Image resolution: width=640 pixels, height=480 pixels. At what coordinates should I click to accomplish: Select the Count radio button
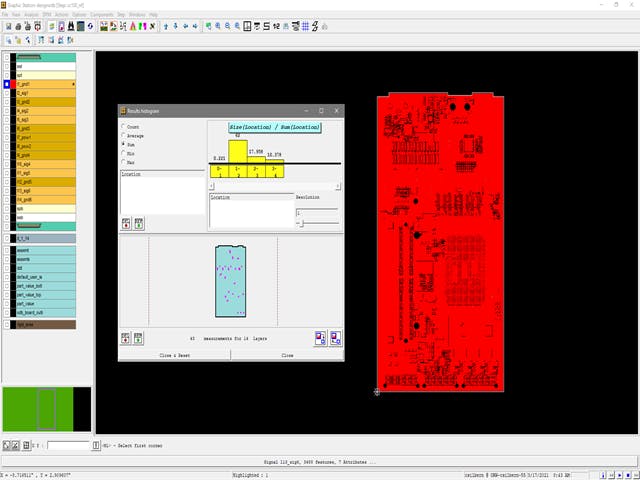pos(124,127)
